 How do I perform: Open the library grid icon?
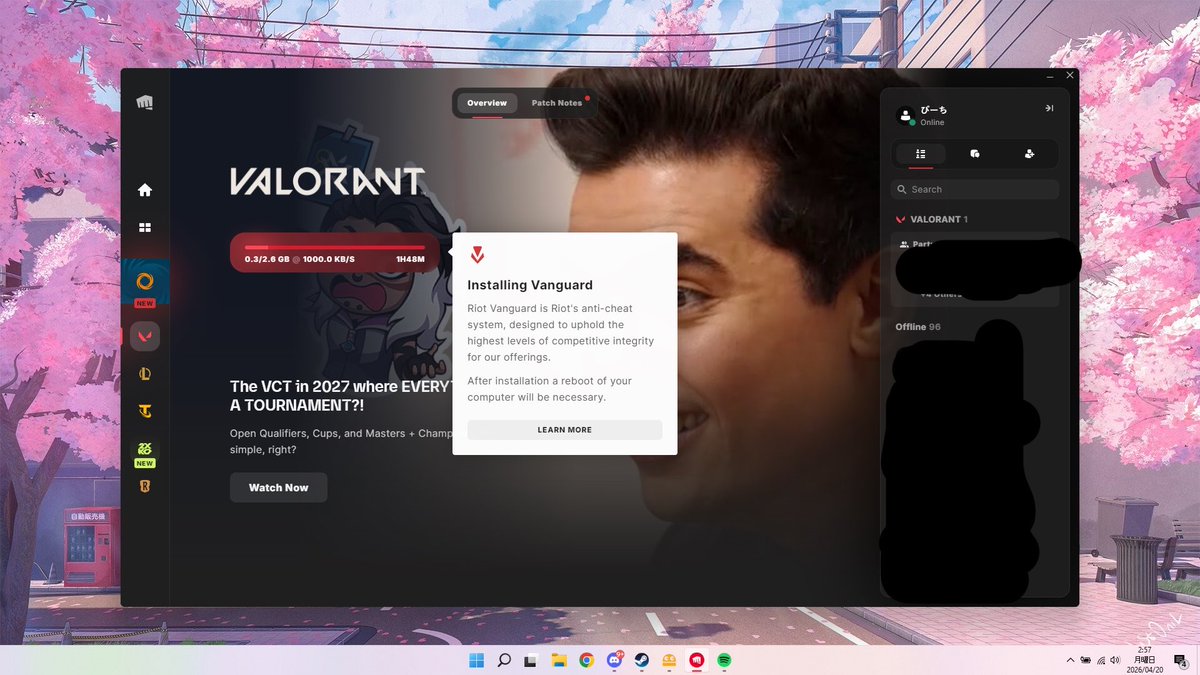[145, 228]
